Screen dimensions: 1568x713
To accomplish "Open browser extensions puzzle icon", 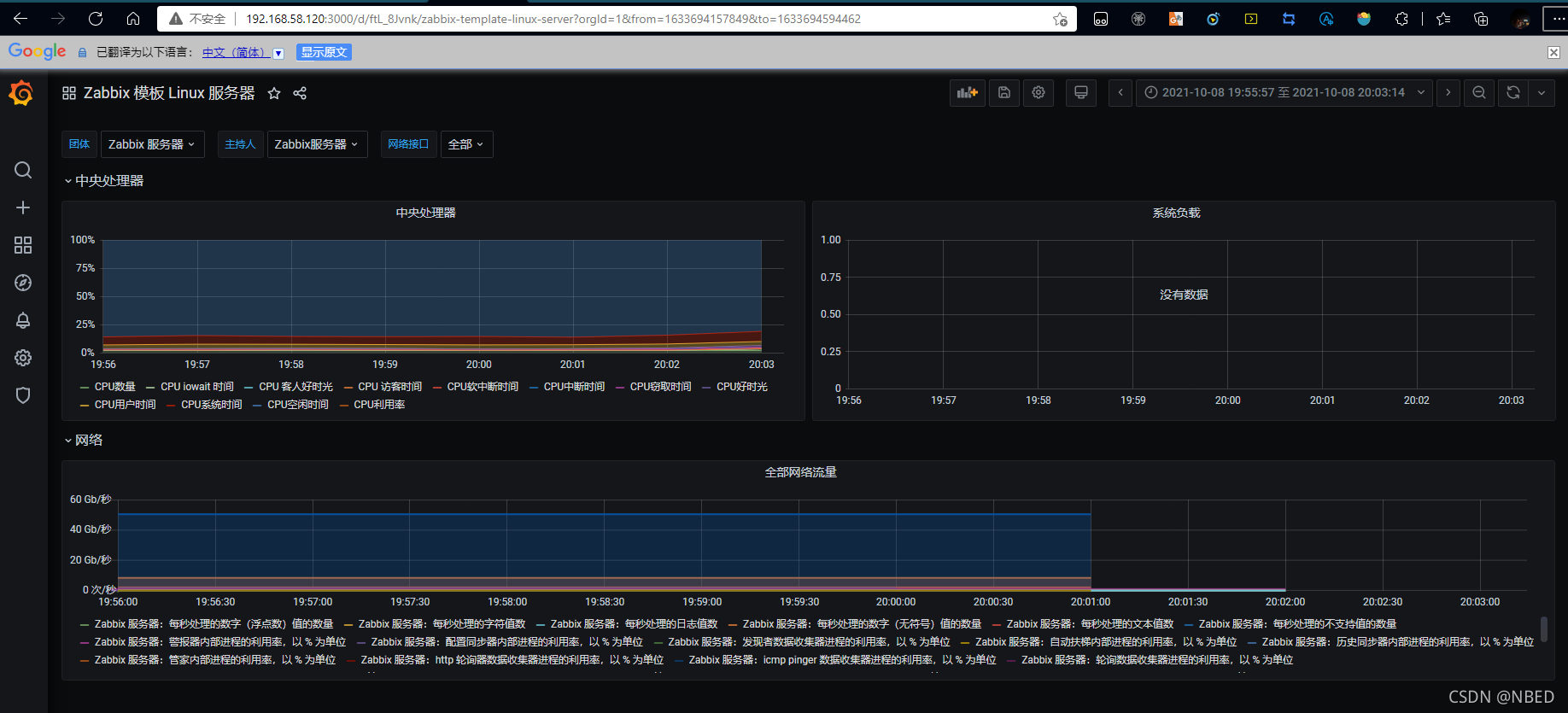I will 1401,19.
